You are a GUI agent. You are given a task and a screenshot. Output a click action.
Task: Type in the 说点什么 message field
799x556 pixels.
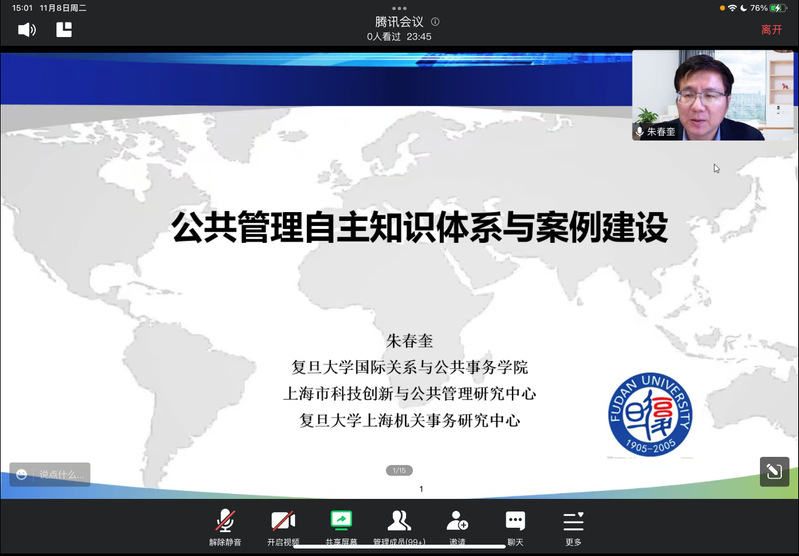(x=62, y=475)
